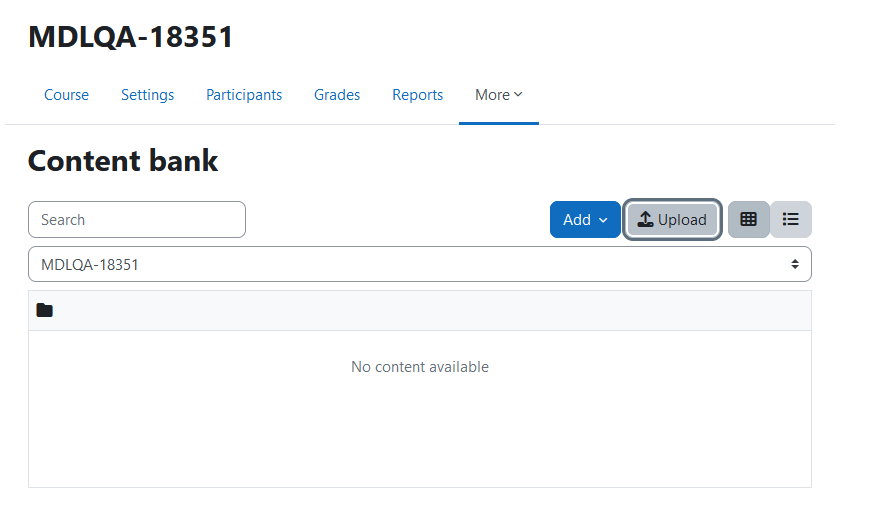Image resolution: width=876 pixels, height=527 pixels.
Task: Open the Course tab
Action: (66, 95)
